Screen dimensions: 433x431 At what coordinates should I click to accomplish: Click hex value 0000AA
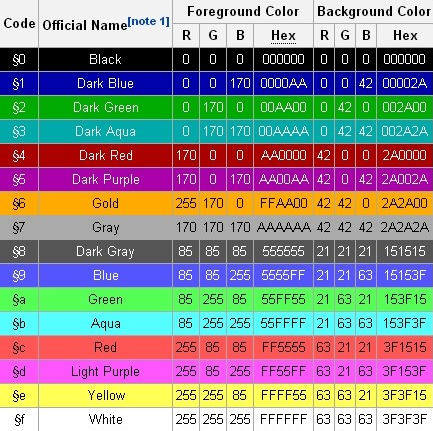[x=283, y=83]
